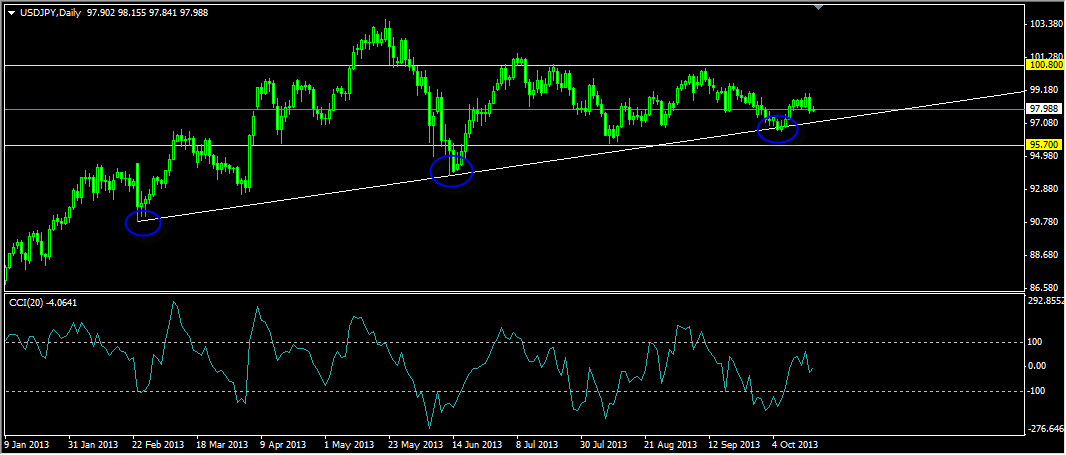Click the current price label 97.988
1066x455 pixels.
1046,109
